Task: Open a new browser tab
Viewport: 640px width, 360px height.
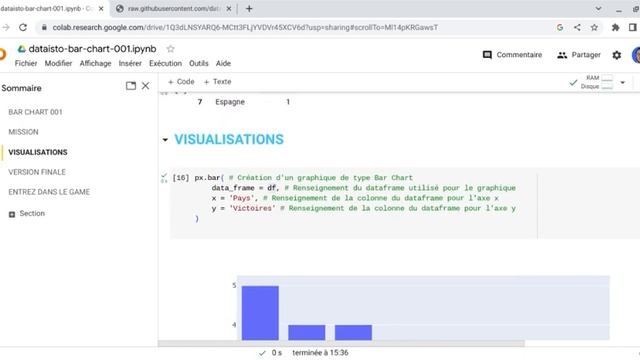Action: [249, 9]
